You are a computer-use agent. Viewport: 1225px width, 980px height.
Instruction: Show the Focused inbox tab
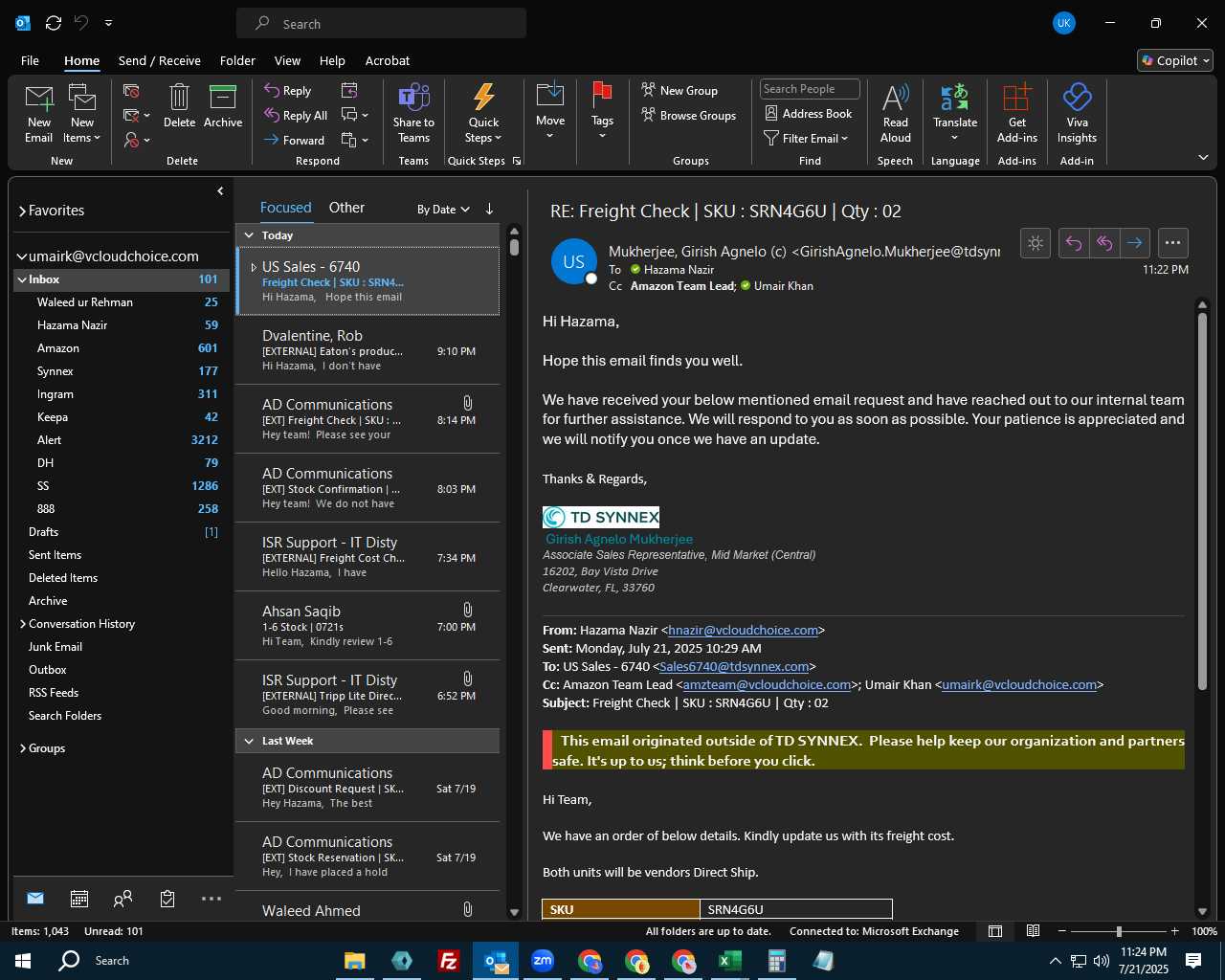coord(285,208)
